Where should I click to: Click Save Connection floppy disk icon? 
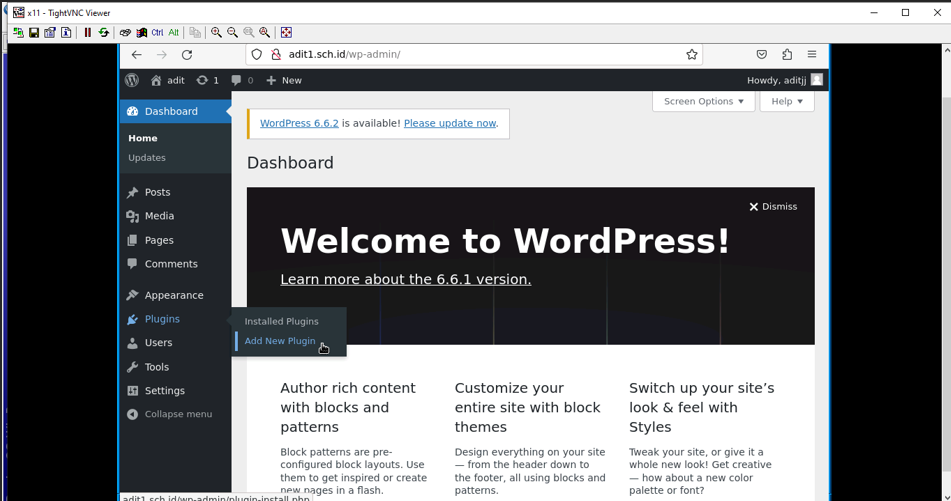[x=34, y=33]
